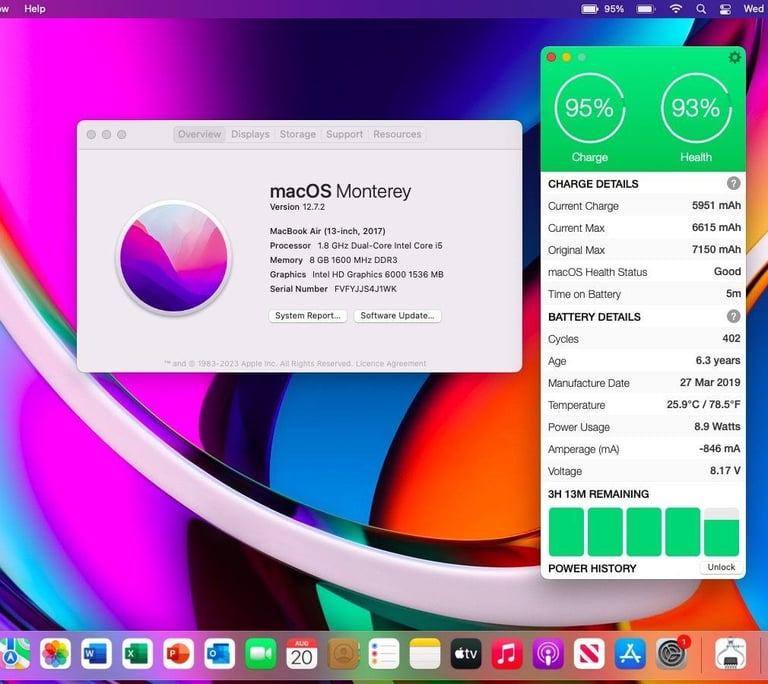768x684 pixels.
Task: Click the 95% battery status in menu bar
Action: pyautogui.click(x=602, y=9)
